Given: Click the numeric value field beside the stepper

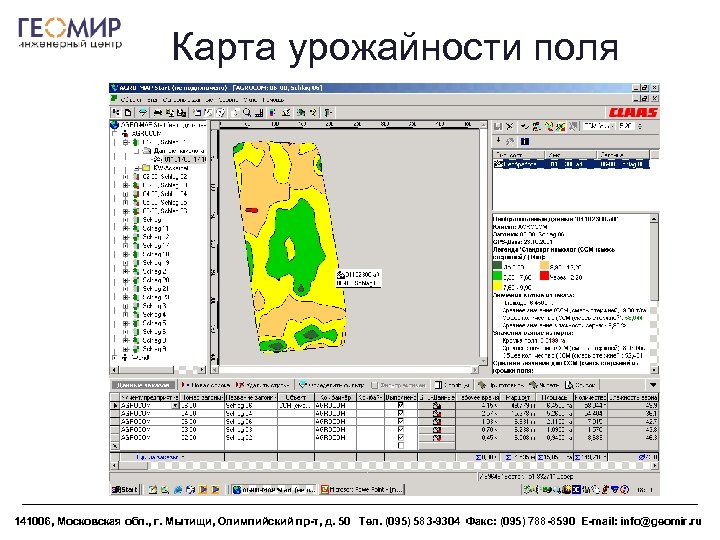Looking at the screenshot, I should (627, 126).
